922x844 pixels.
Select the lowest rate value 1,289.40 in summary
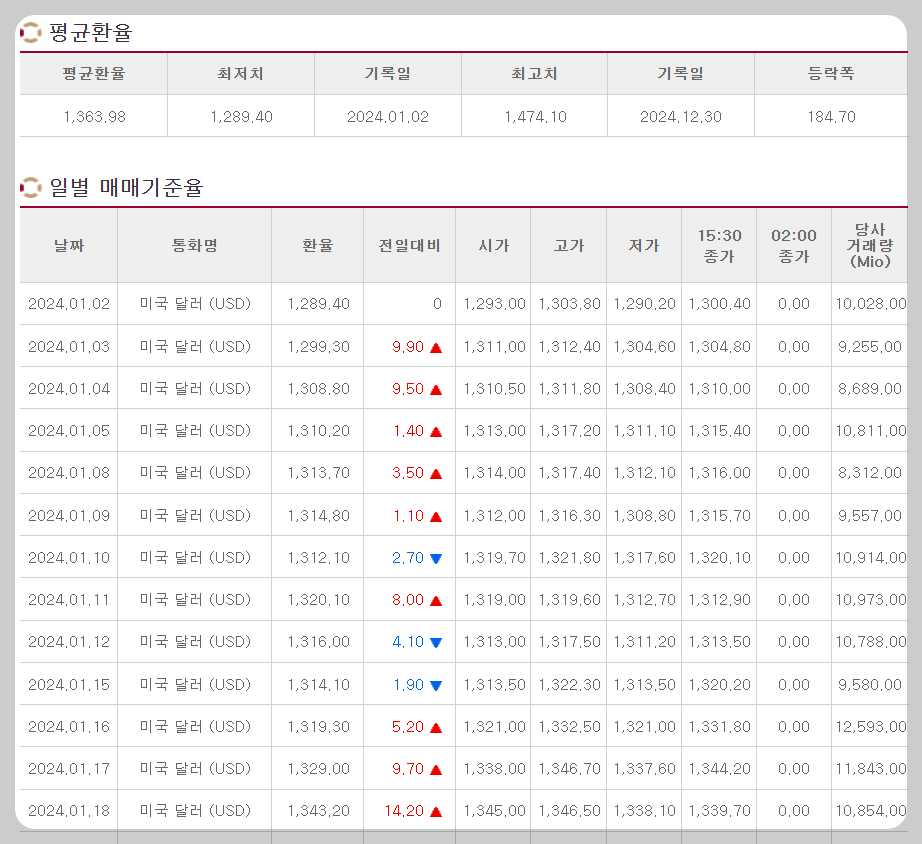241,116
